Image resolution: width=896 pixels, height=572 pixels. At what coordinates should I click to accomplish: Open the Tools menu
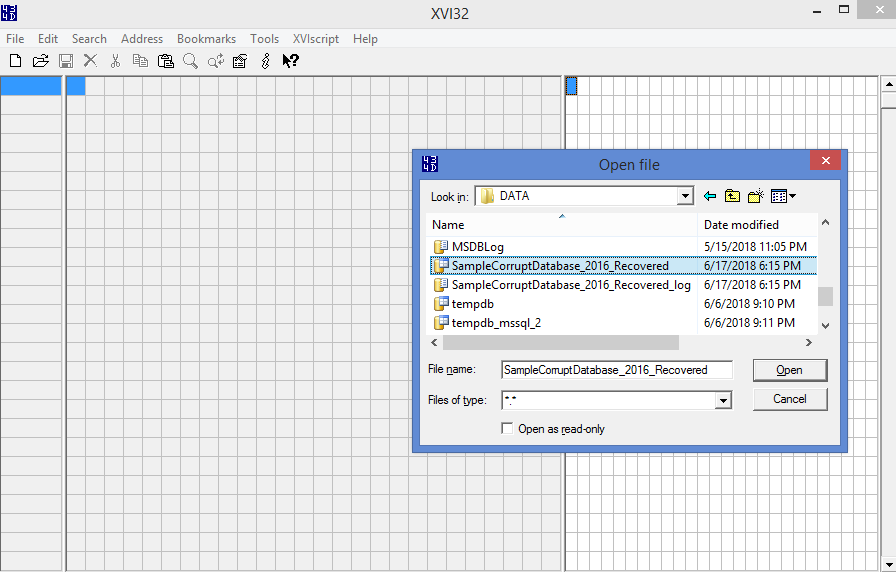(x=265, y=39)
